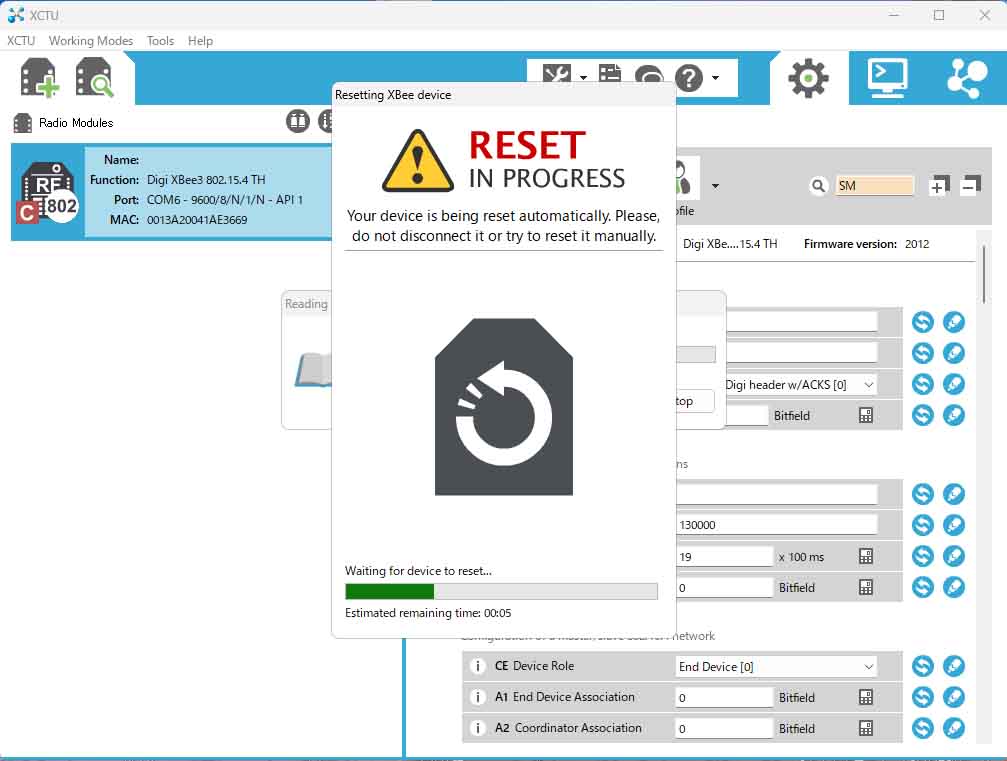Click the reset progress bar
This screenshot has height=761, width=1007.
coord(501,591)
